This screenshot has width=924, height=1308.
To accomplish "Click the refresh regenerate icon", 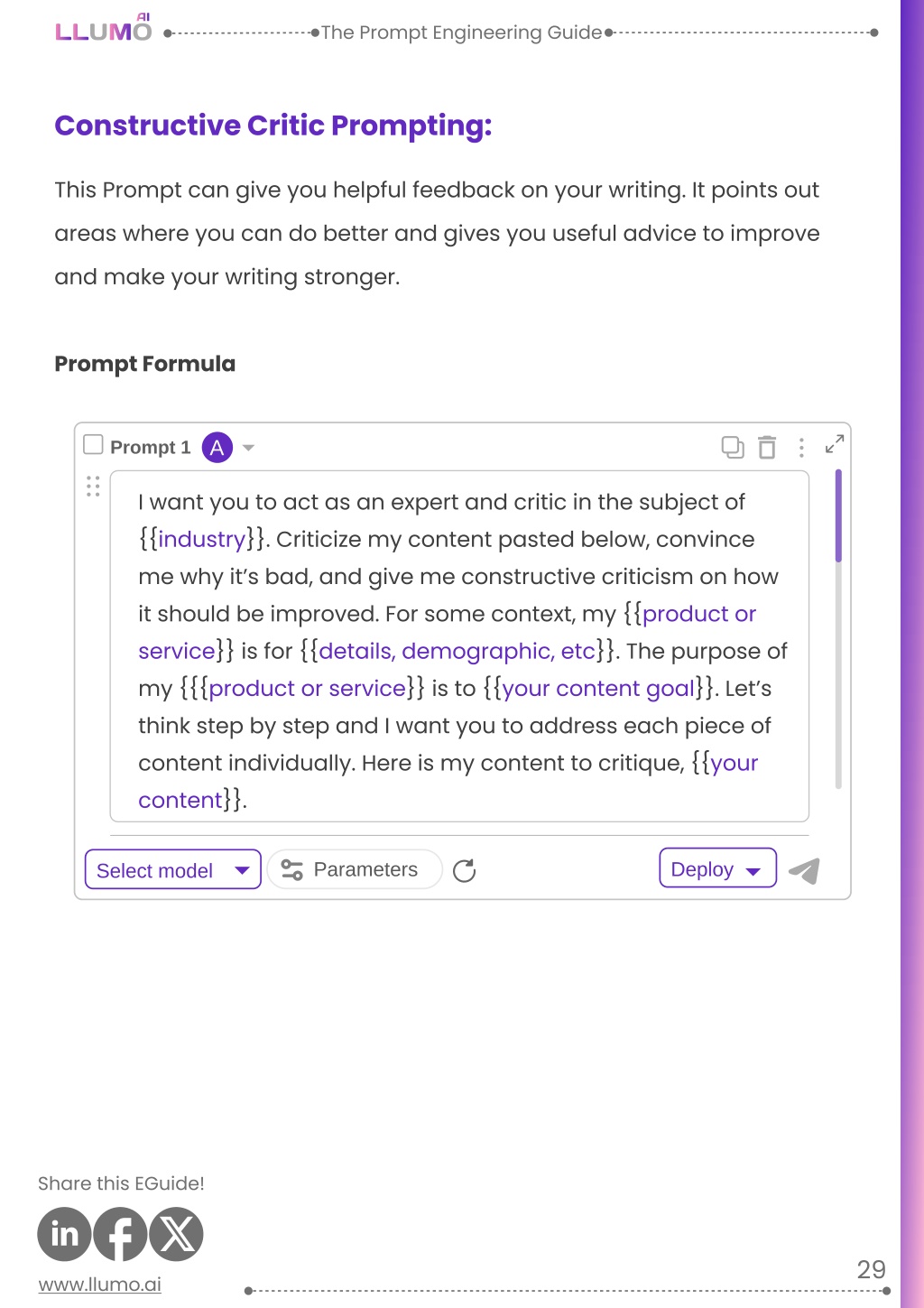I will (x=465, y=870).
